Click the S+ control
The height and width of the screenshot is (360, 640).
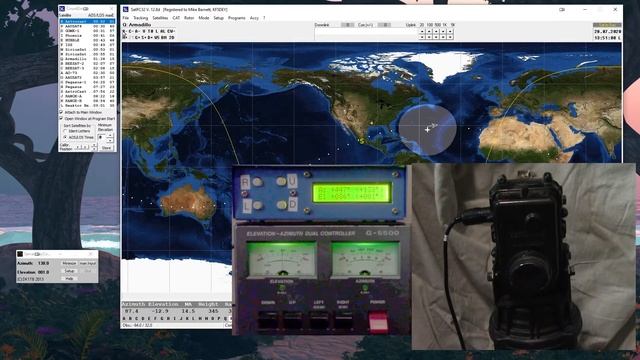pyautogui.click(x=143, y=37)
